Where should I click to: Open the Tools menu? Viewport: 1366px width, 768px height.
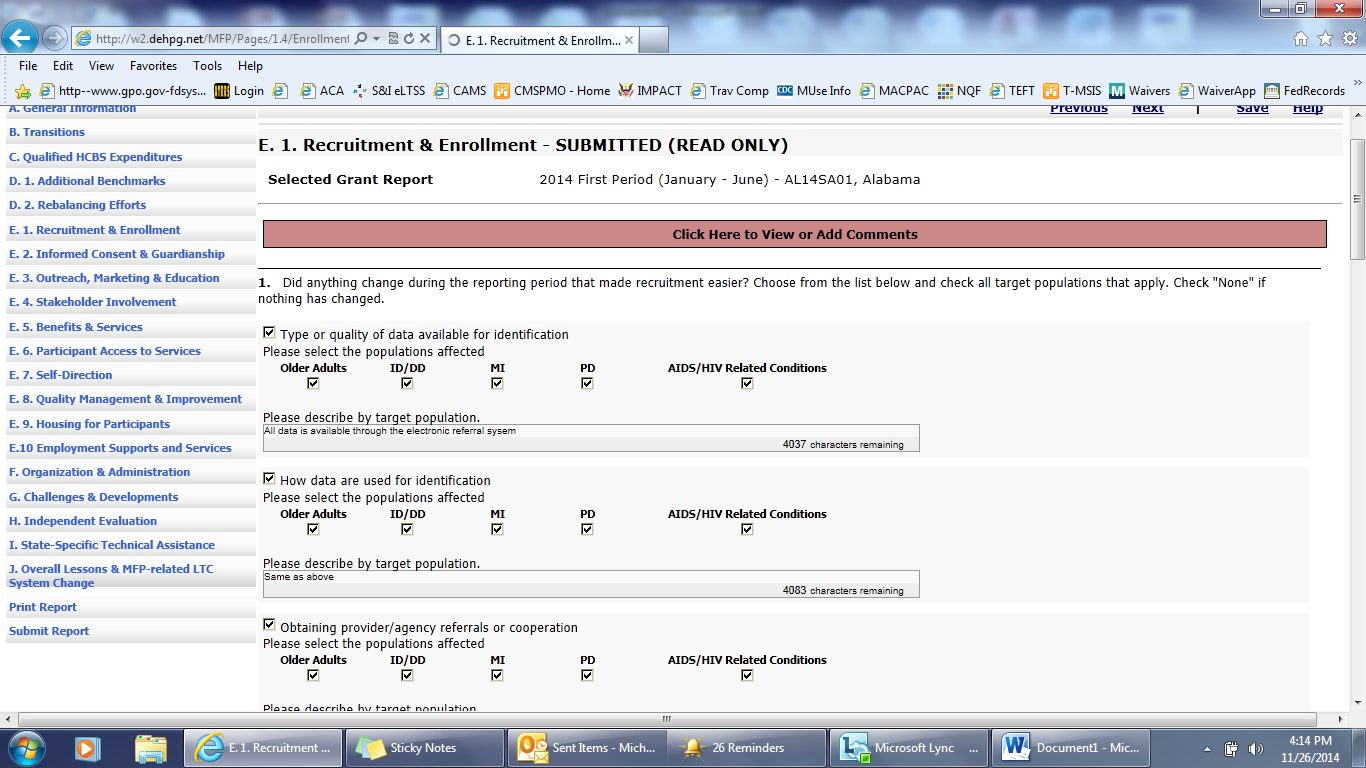click(207, 66)
